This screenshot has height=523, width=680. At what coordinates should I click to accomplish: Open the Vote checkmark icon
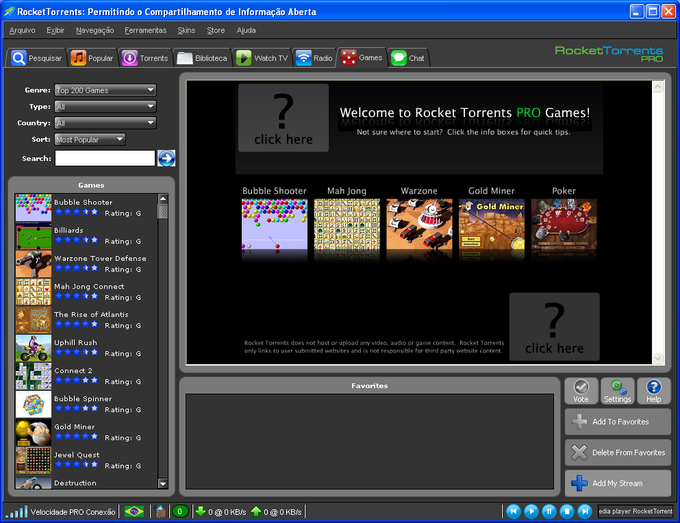click(581, 391)
